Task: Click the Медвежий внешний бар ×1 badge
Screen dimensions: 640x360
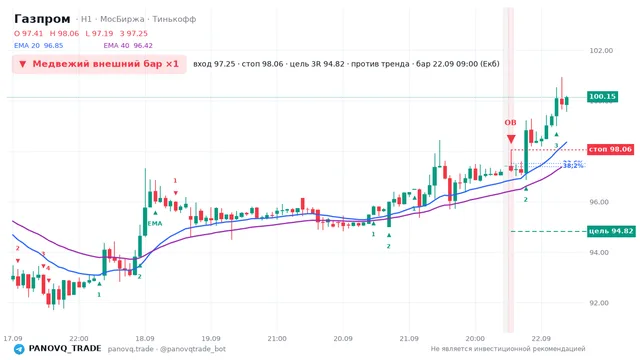Action: [x=99, y=64]
